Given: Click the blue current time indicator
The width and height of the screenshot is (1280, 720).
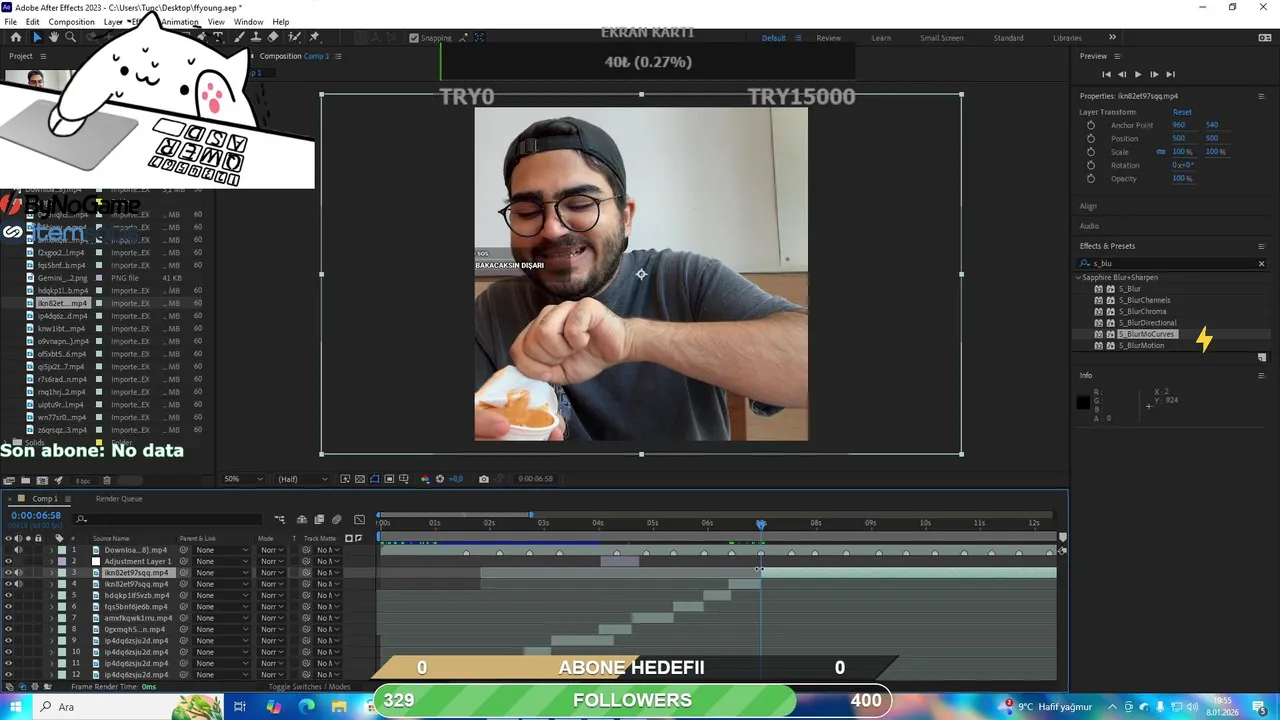Looking at the screenshot, I should 761,524.
